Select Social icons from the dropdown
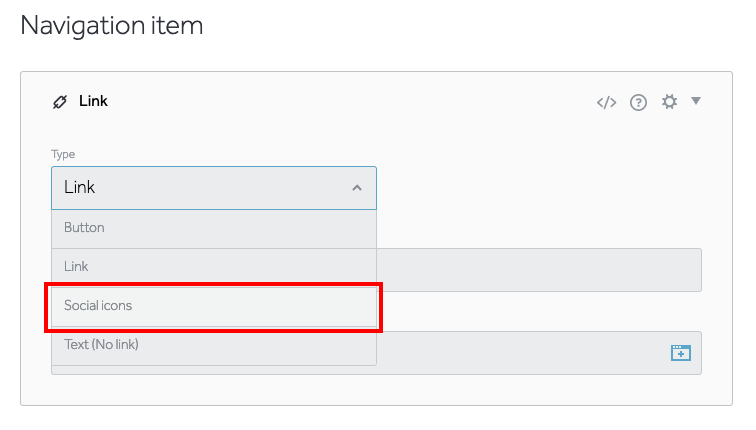756x430 pixels. (x=214, y=306)
